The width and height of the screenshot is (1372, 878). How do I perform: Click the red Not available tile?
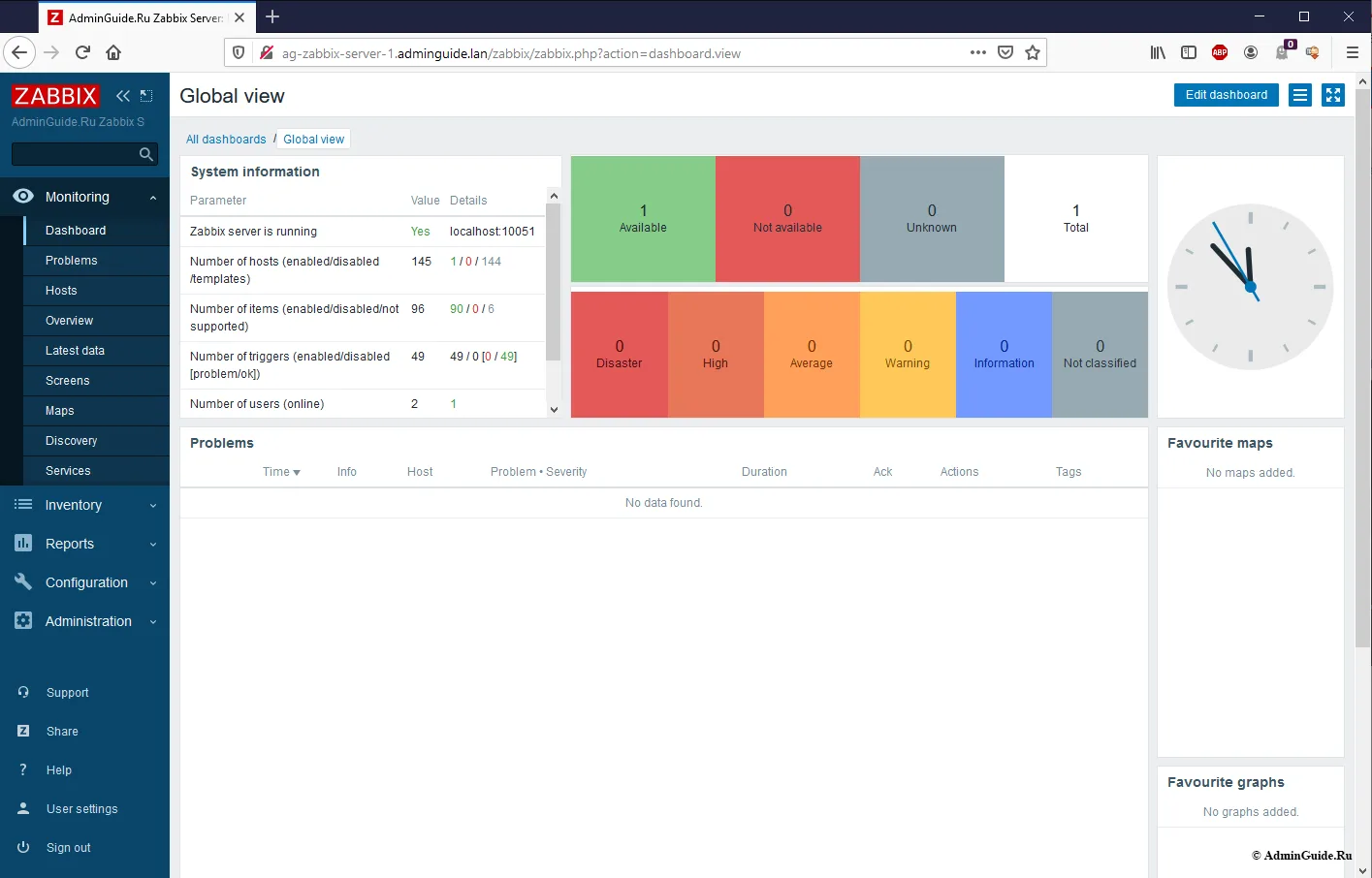[787, 219]
